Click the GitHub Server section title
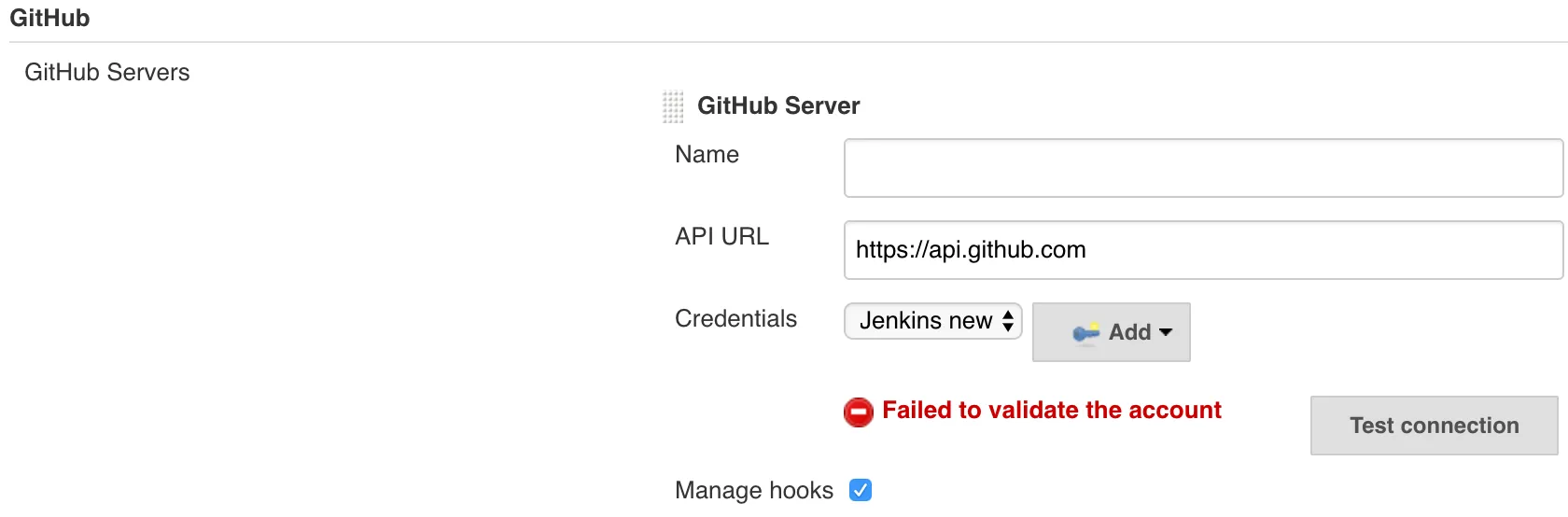The height and width of the screenshot is (517, 1568). coord(778,105)
